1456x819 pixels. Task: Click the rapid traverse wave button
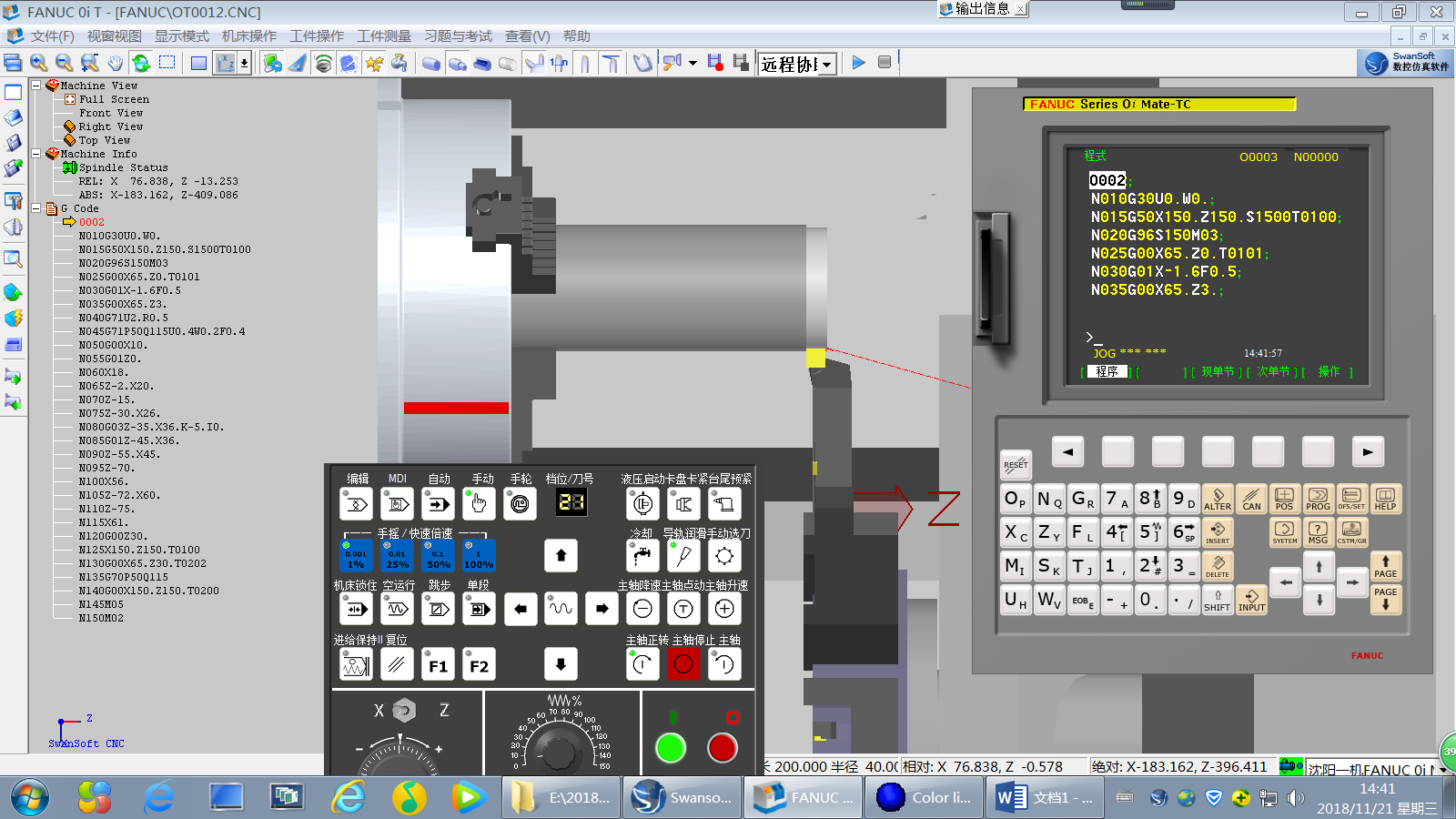point(561,609)
